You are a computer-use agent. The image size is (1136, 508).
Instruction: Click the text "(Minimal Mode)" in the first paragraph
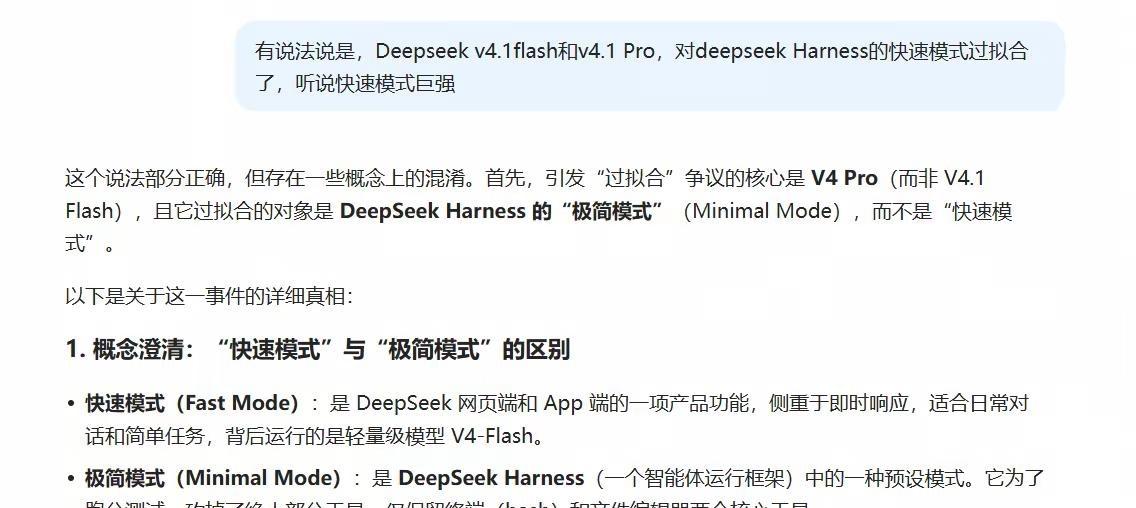tap(762, 211)
